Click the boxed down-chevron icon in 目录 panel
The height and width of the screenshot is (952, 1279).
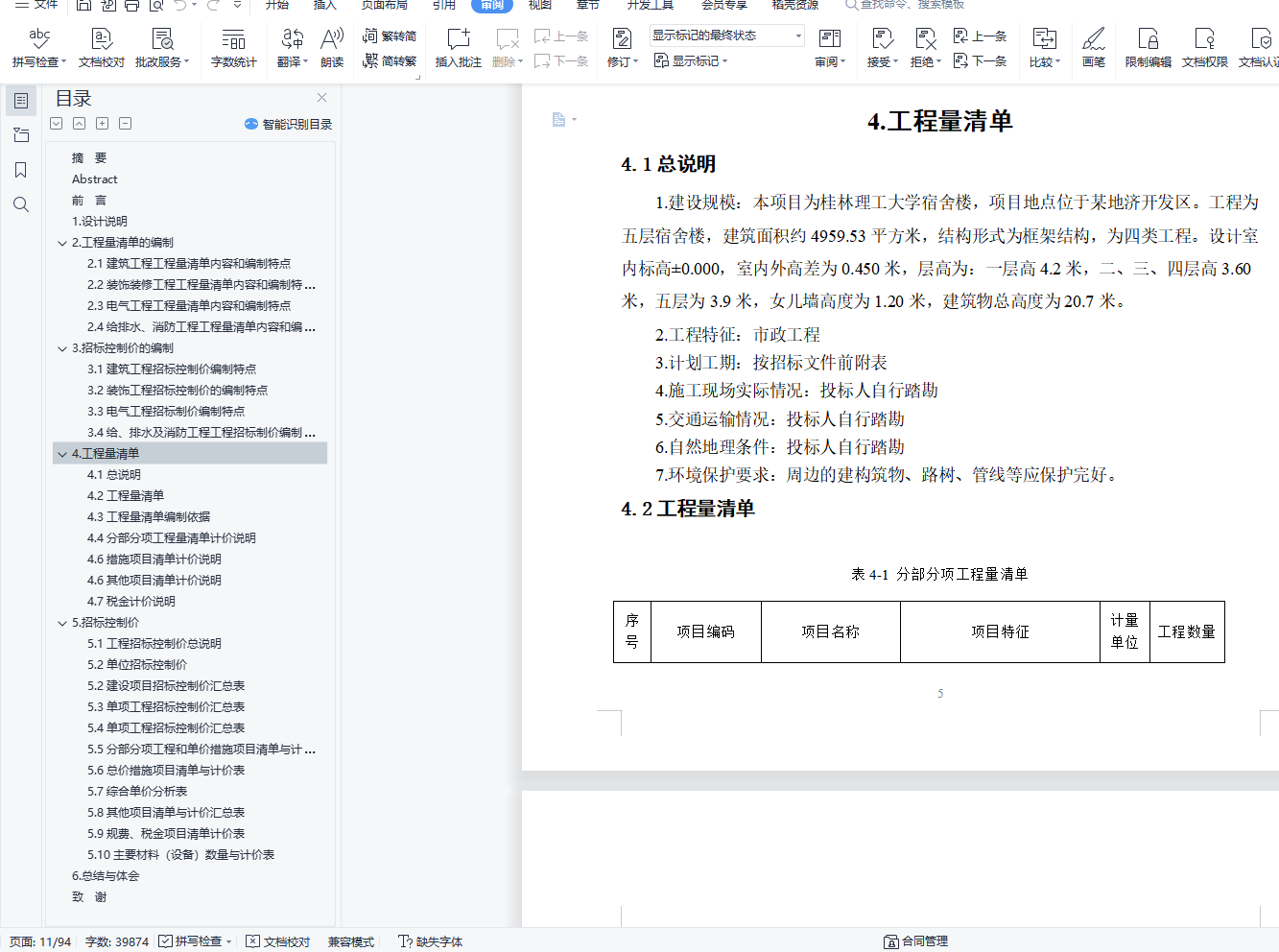point(57,124)
